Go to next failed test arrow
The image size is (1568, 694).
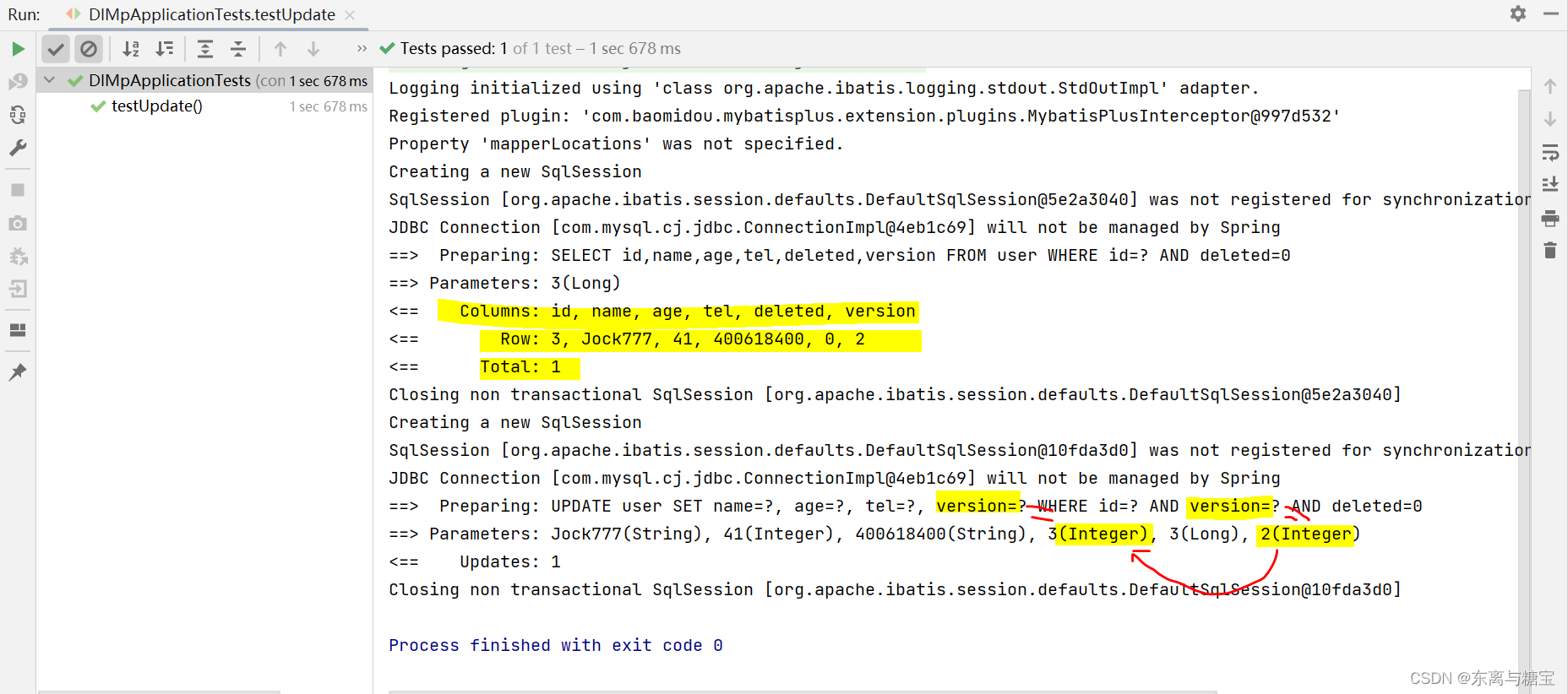tap(313, 49)
